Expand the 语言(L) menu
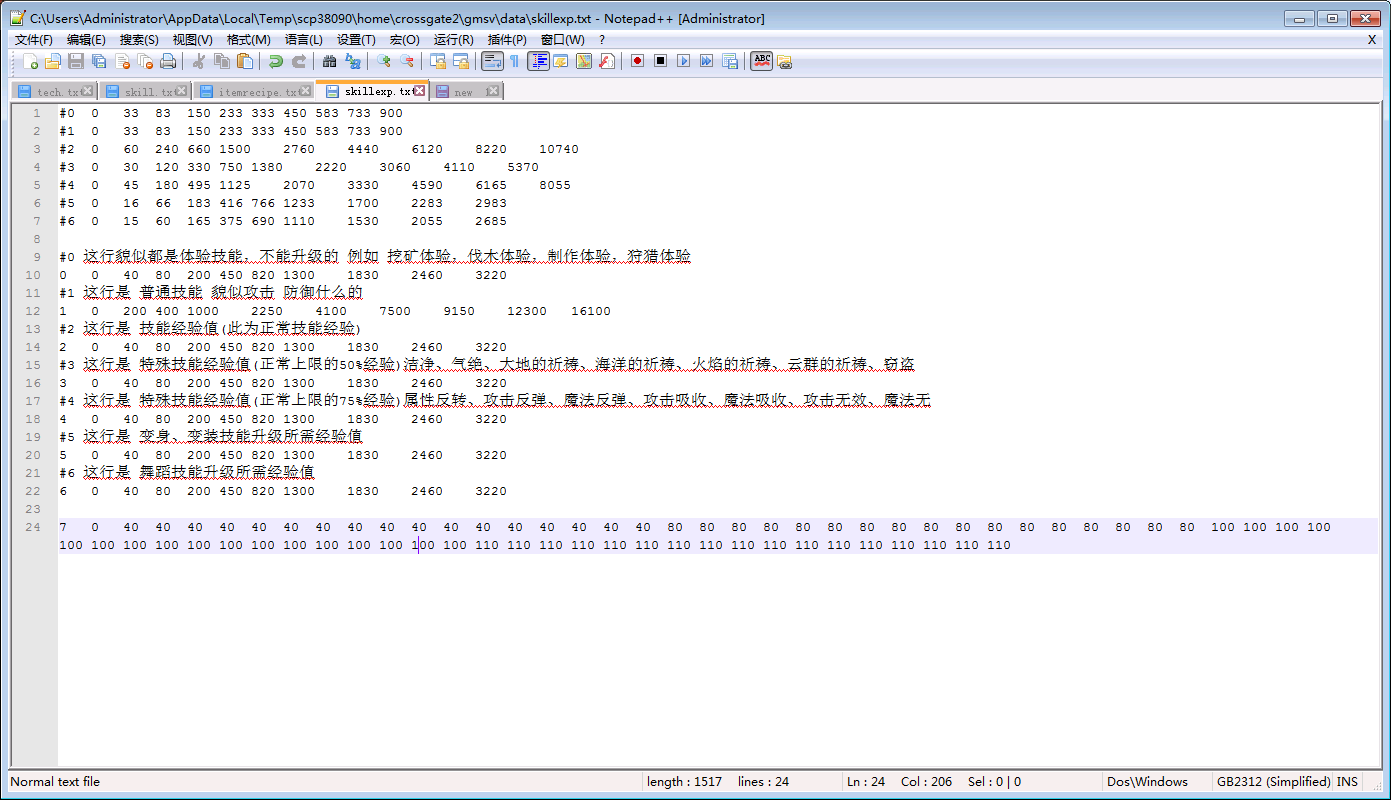 [303, 40]
